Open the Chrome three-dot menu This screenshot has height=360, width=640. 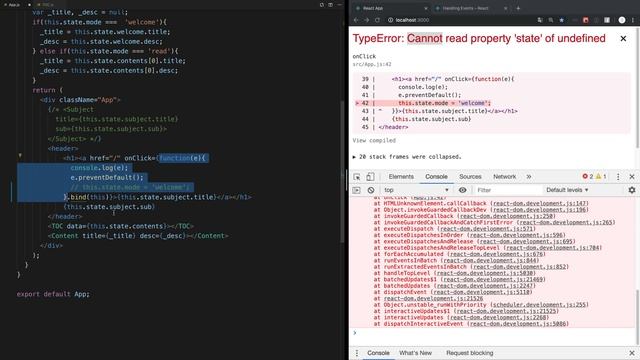pyautogui.click(x=633, y=20)
